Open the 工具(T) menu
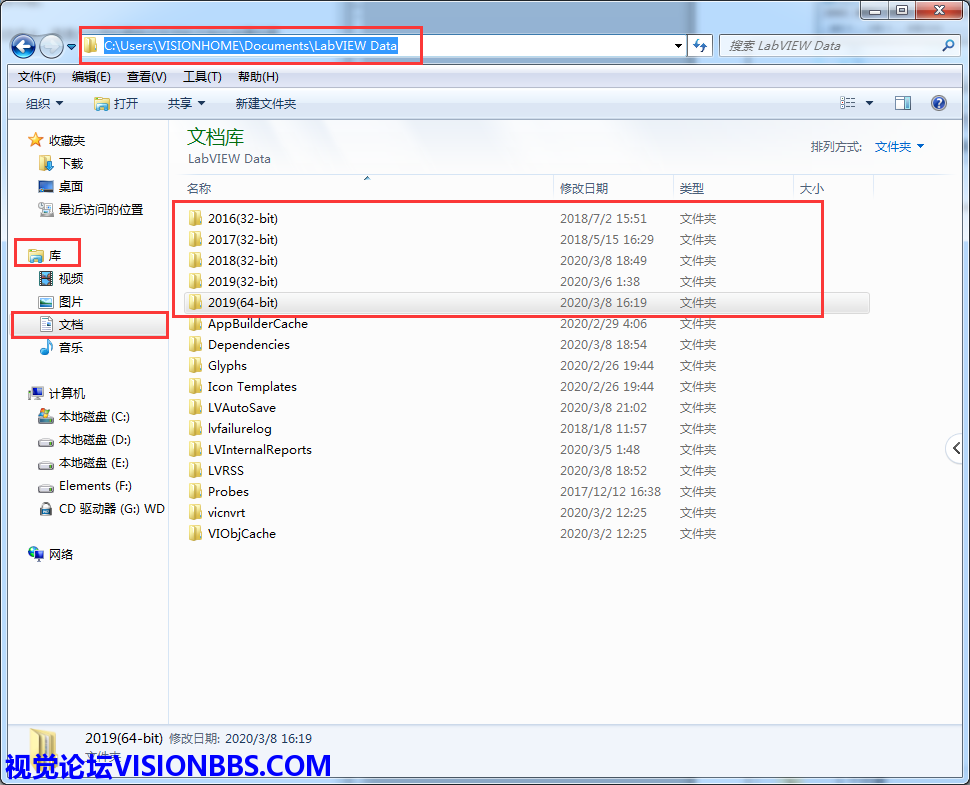Screen dimensions: 970x785 pyautogui.click(x=201, y=77)
